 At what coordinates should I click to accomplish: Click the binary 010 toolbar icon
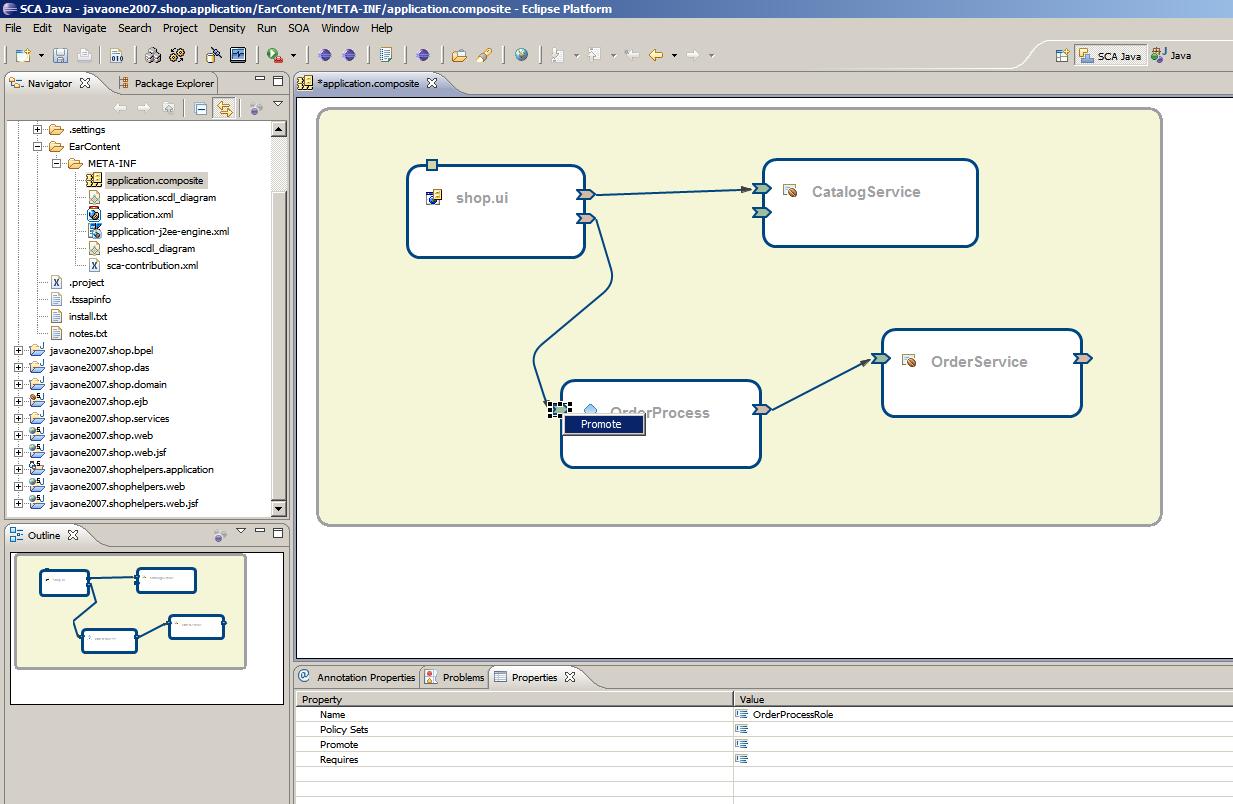click(116, 56)
